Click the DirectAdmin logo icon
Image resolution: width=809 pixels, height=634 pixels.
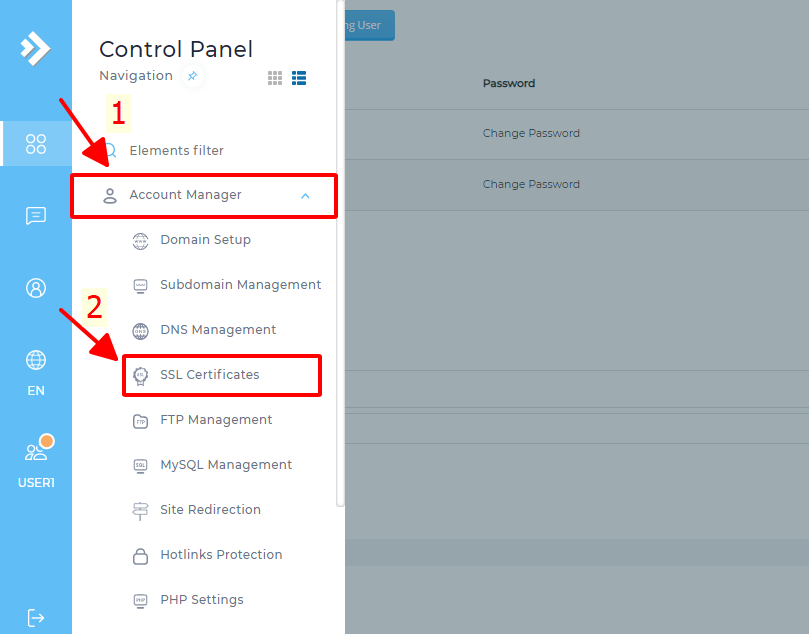point(35,48)
